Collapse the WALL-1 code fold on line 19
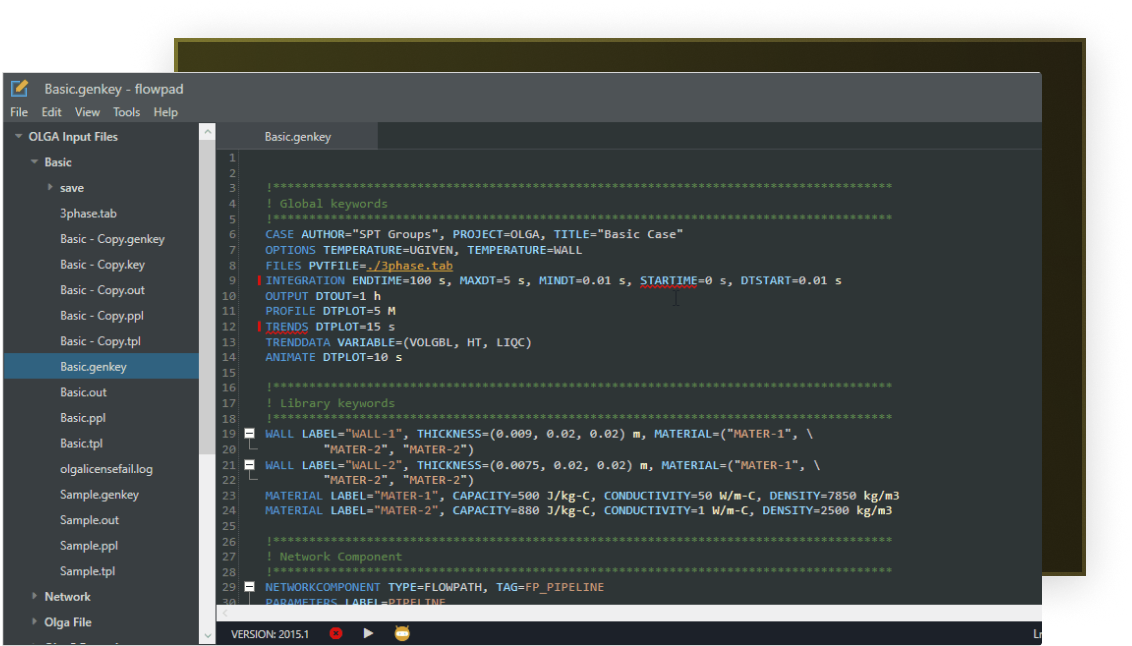 point(249,434)
